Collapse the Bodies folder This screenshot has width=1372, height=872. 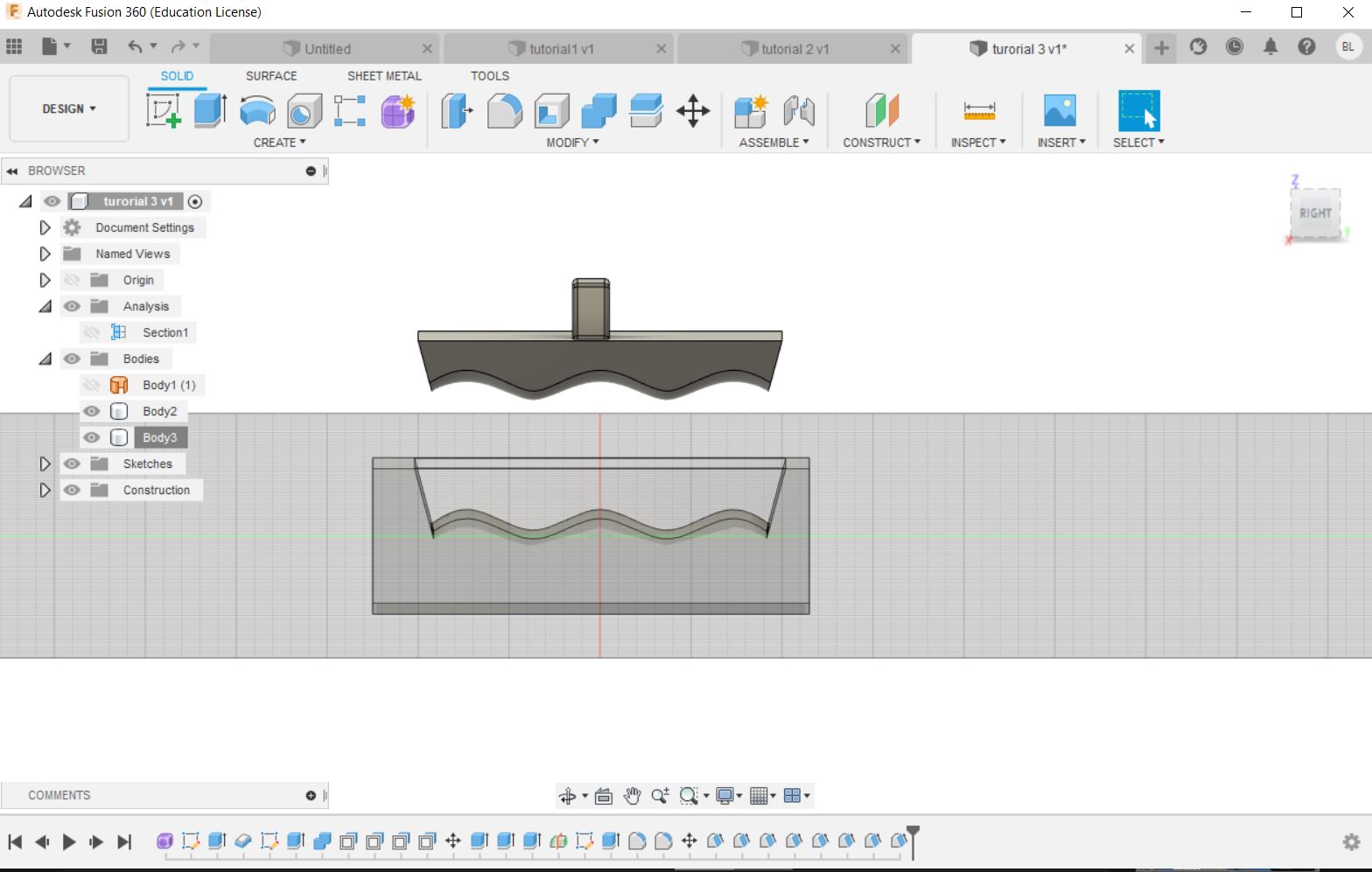click(45, 359)
